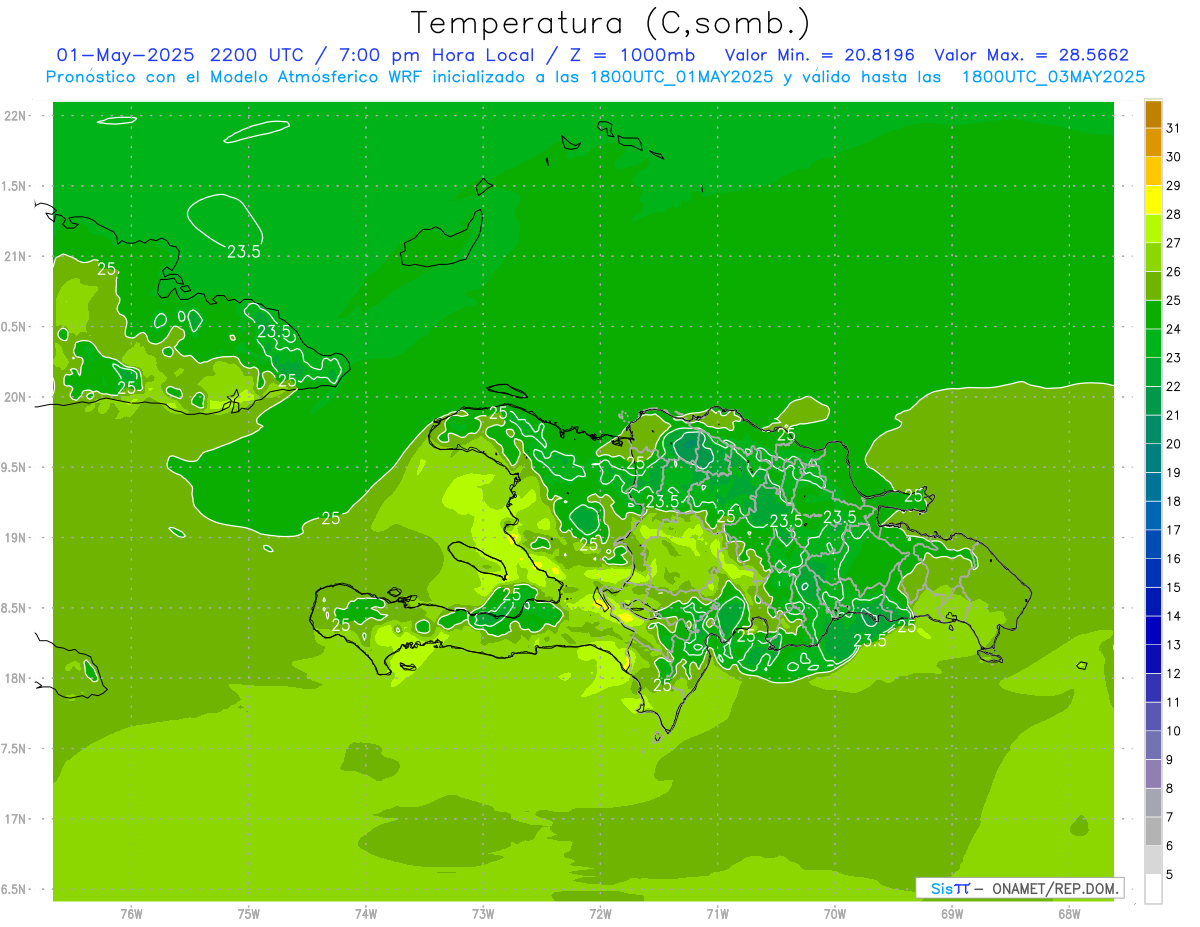The height and width of the screenshot is (927, 1200).
Task: Click the legend value '5'
Action: click(1169, 874)
